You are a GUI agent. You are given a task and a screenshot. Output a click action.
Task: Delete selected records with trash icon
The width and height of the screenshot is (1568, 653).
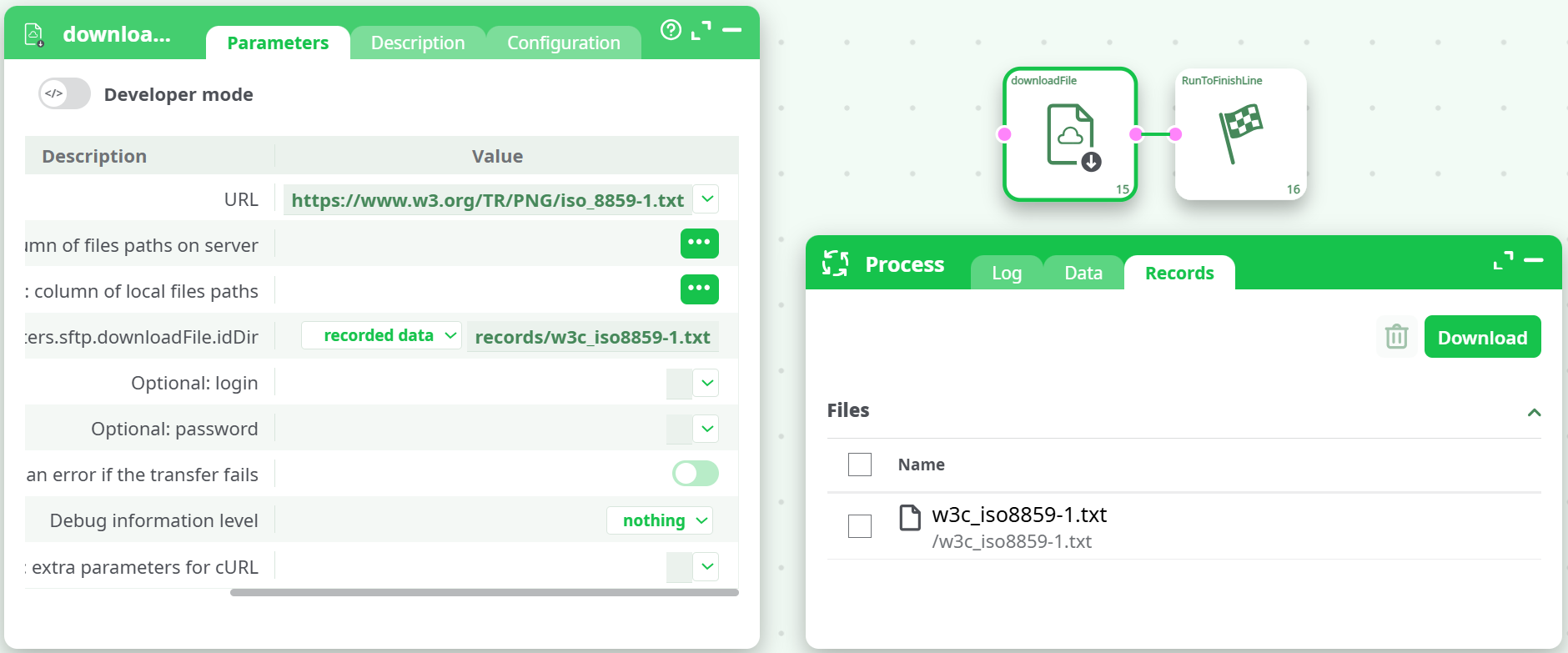pos(1396,337)
